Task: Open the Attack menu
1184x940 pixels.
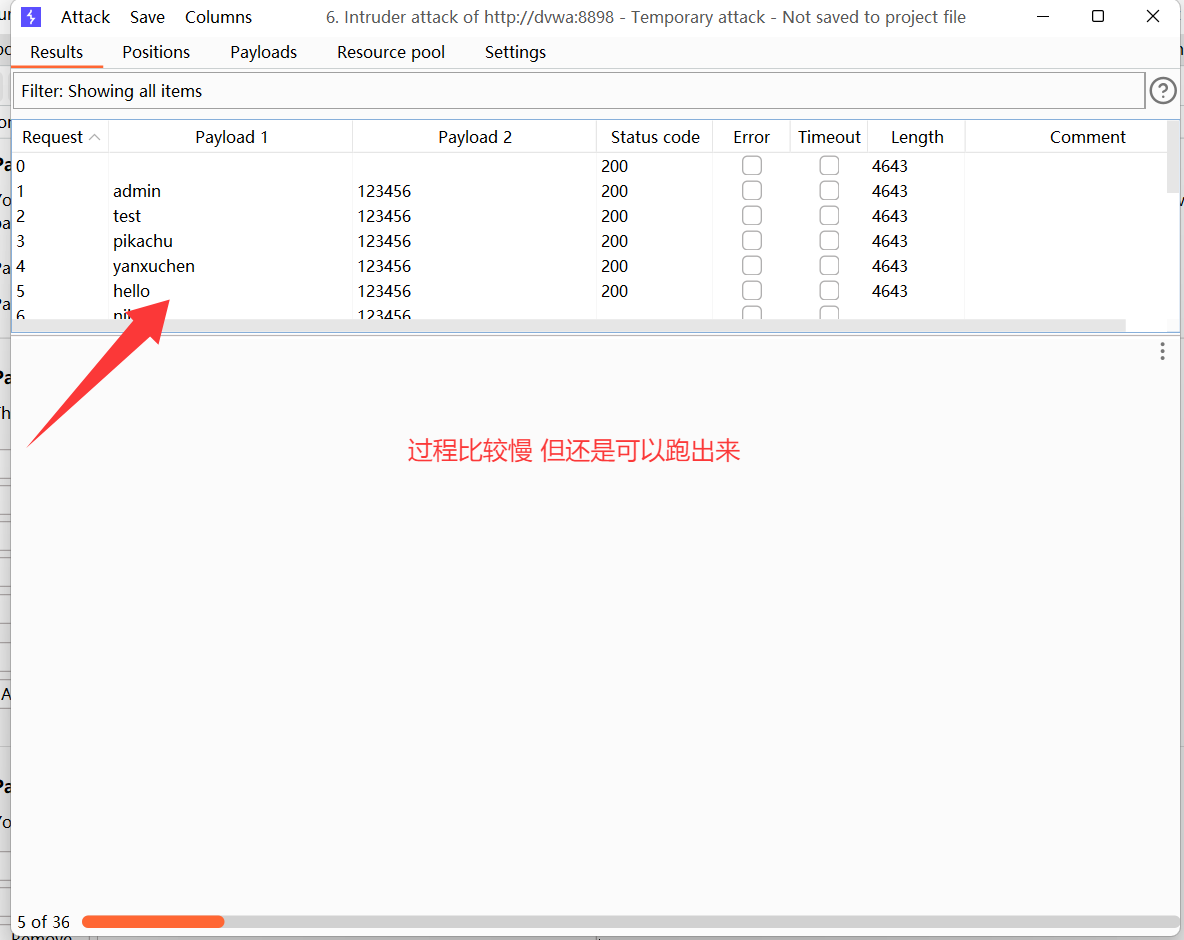Action: (x=85, y=17)
